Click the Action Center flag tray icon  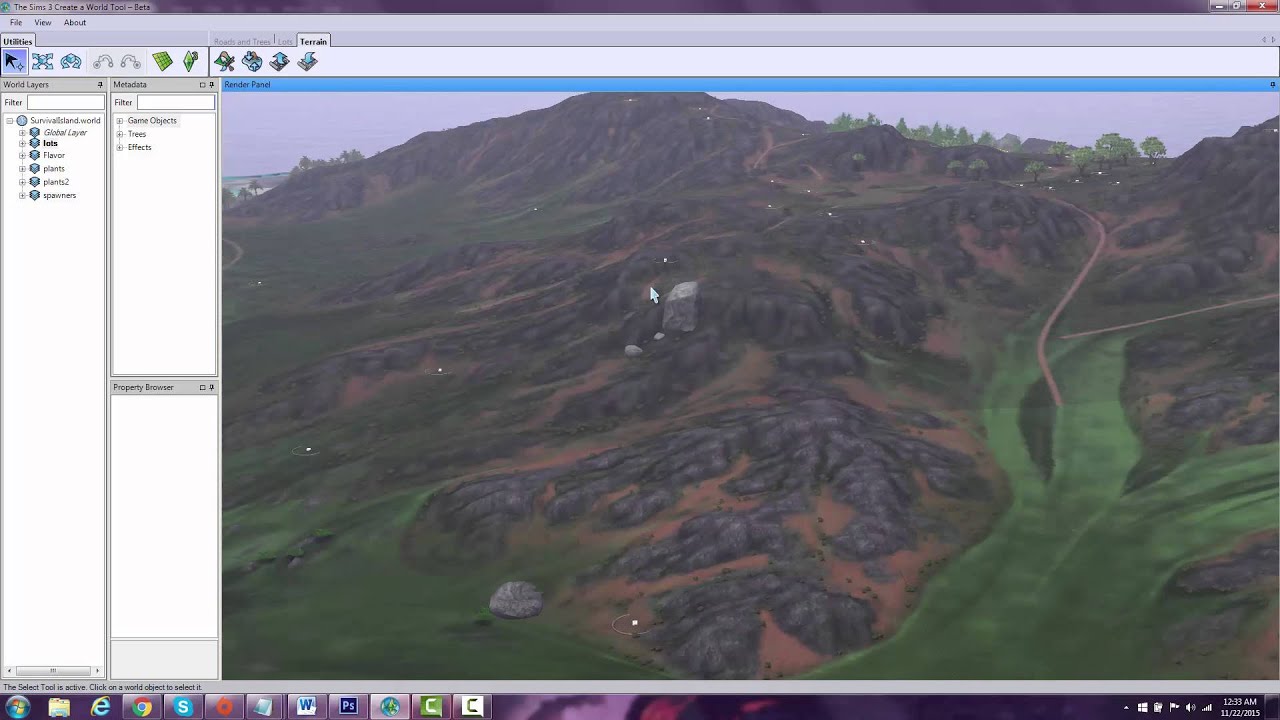[x=1174, y=708]
